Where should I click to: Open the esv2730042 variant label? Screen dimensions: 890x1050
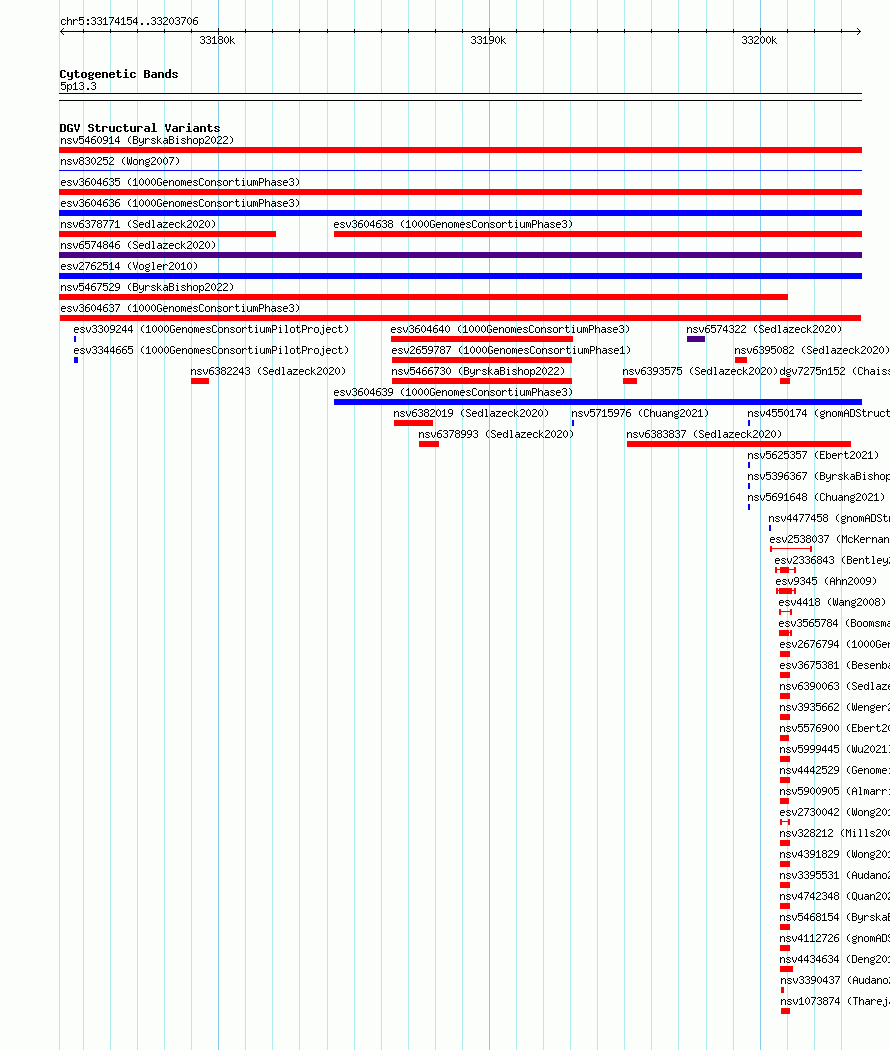point(834,812)
